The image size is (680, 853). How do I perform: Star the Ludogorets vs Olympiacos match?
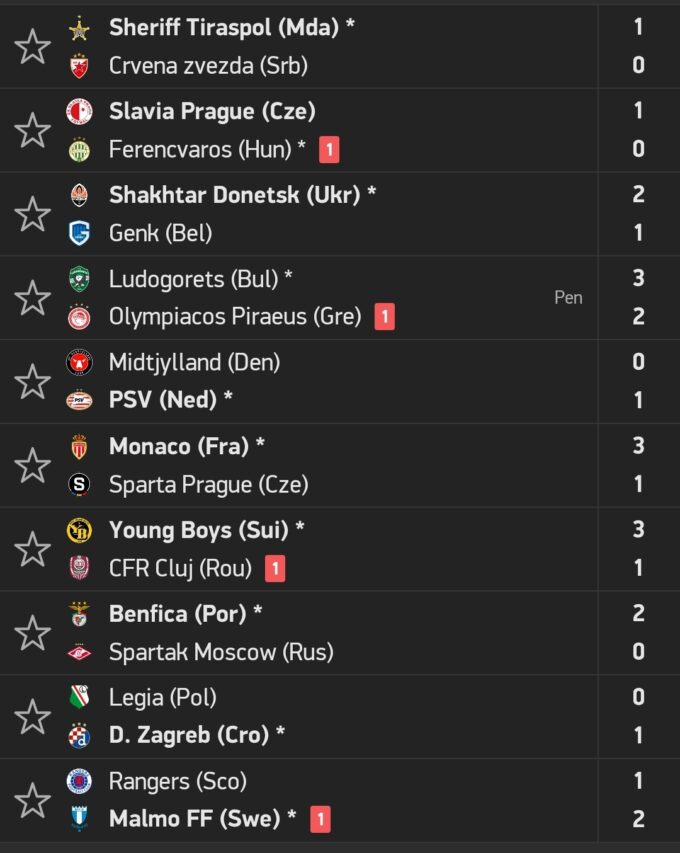click(x=33, y=299)
